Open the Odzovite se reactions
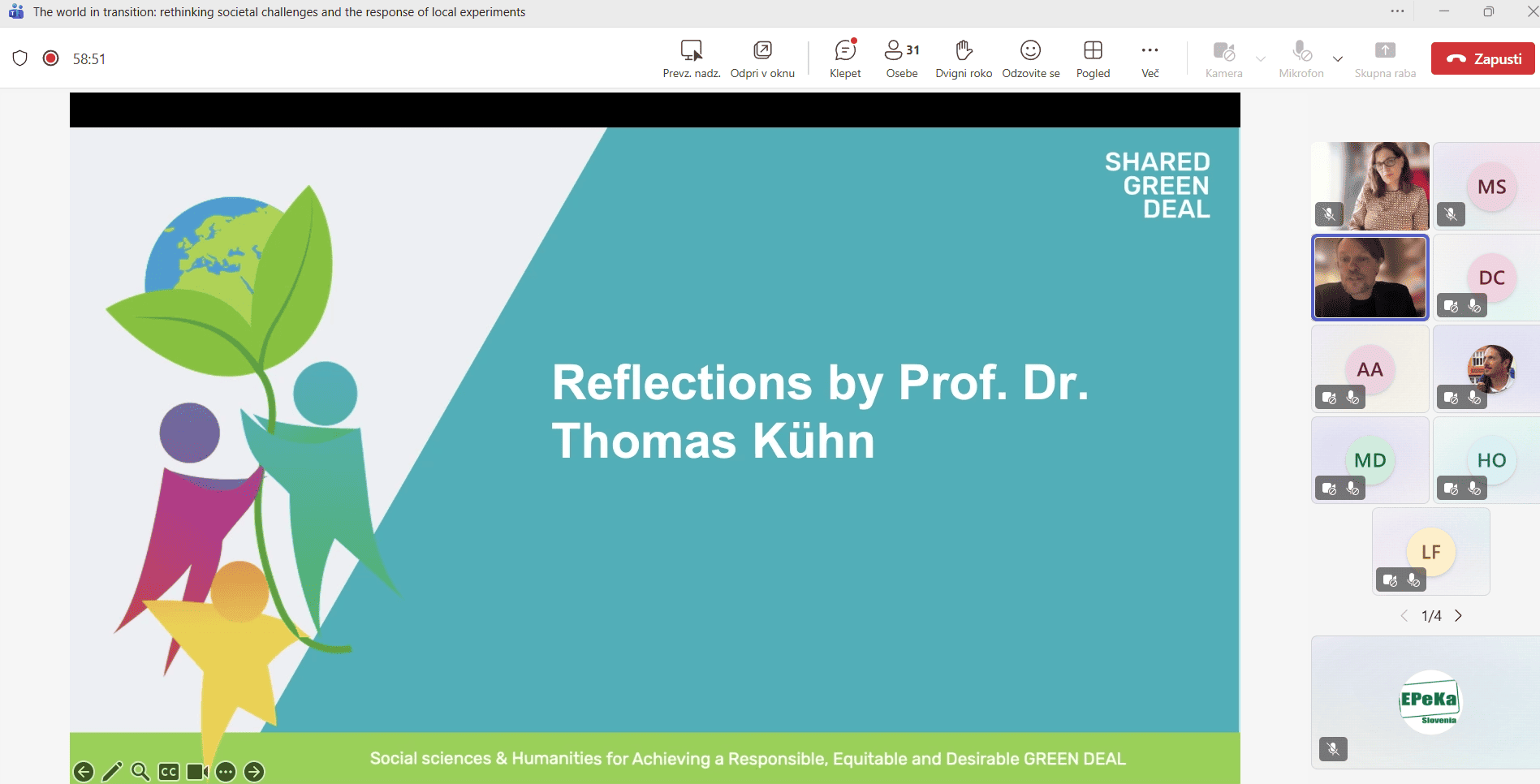Screen dimensions: 1540x784 [1030, 58]
